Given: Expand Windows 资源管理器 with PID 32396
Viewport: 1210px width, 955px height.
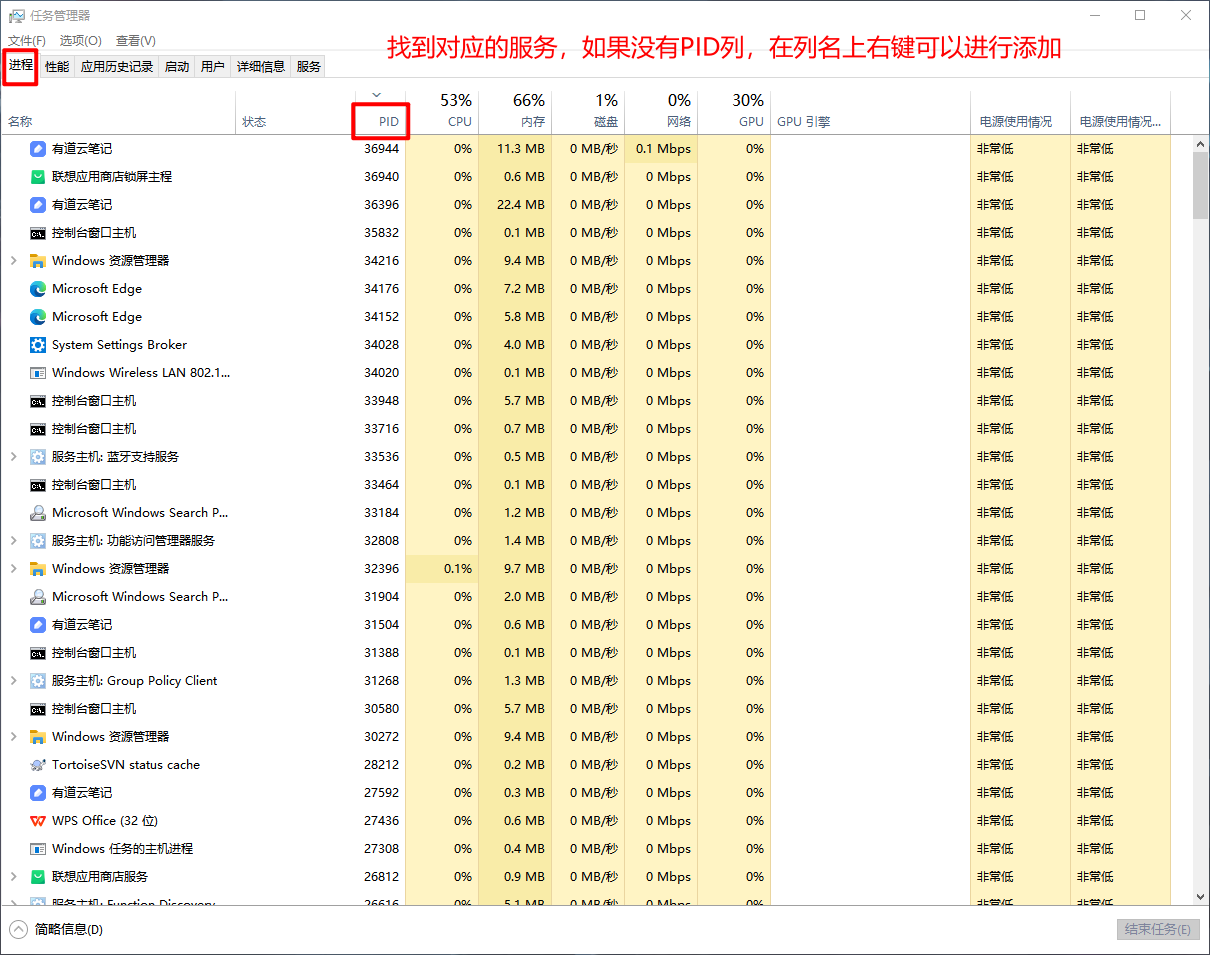Looking at the screenshot, I should (13, 568).
